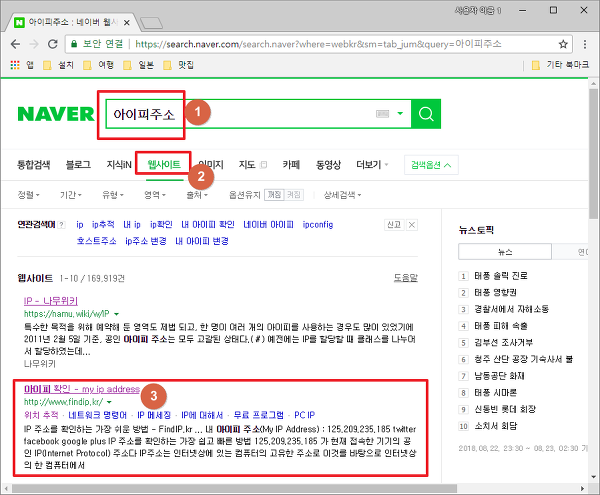Switch to the 카페 tab
This screenshot has width=600, height=495.
(x=291, y=165)
